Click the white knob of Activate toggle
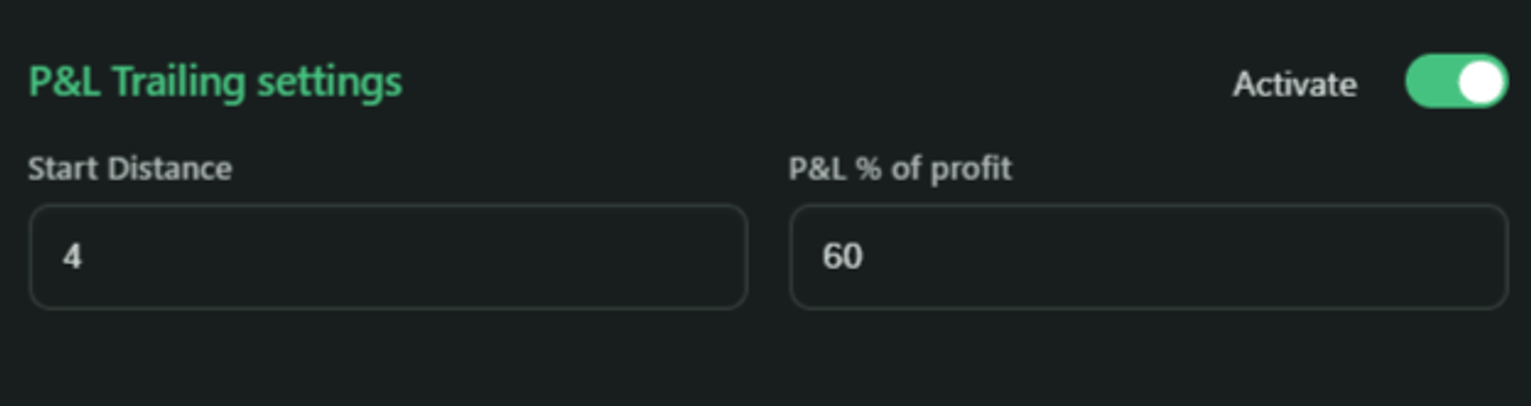1531x406 pixels. [x=1481, y=82]
